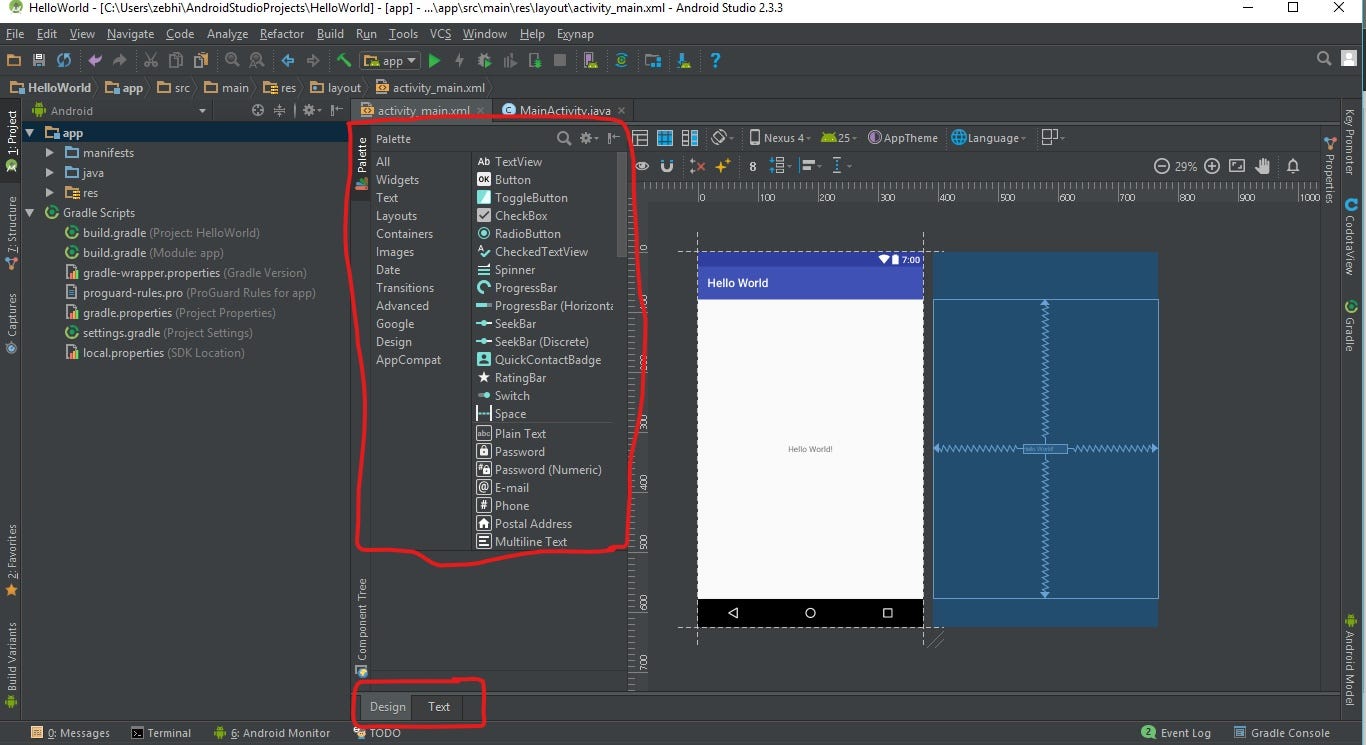Open the Refactor menu
1366x745 pixels.
pyautogui.click(x=281, y=34)
